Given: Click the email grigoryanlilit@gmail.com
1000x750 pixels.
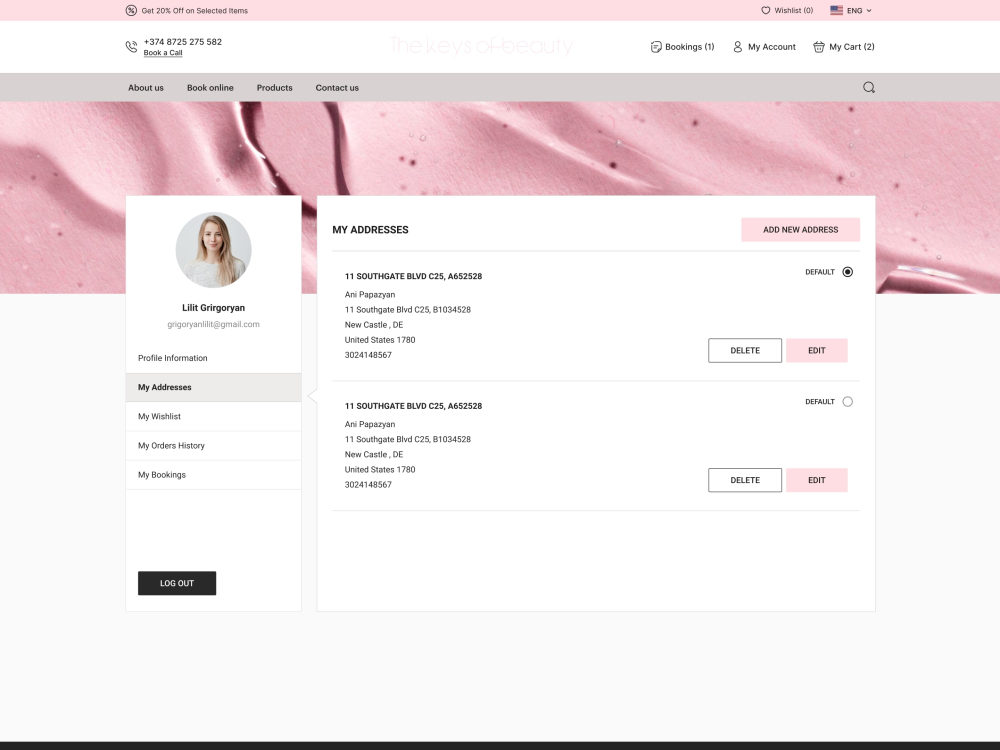Looking at the screenshot, I should point(214,324).
